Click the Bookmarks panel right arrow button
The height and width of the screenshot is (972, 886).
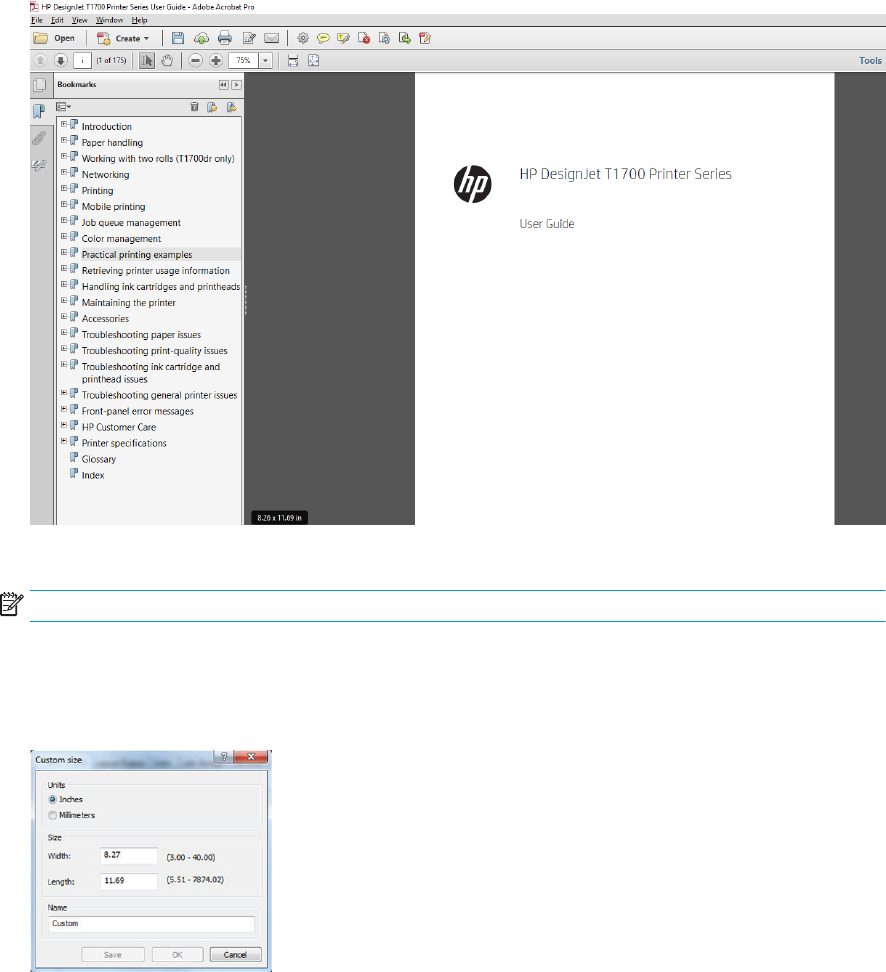(x=236, y=85)
